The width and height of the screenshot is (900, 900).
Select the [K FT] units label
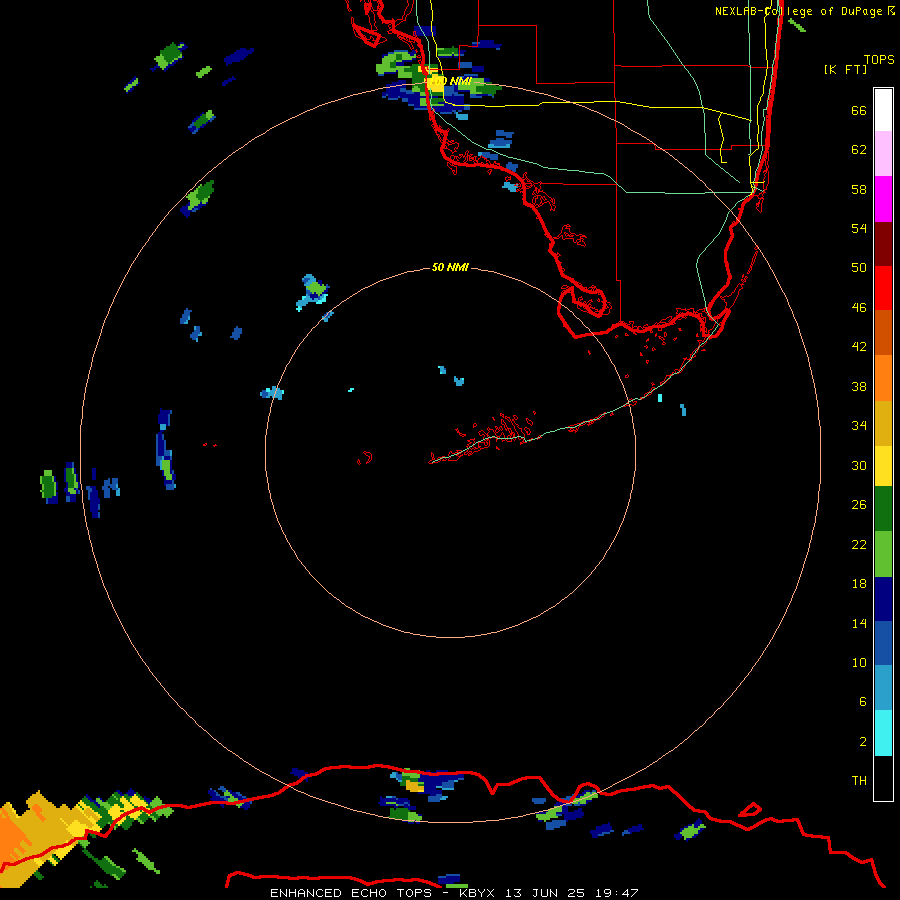coord(845,69)
